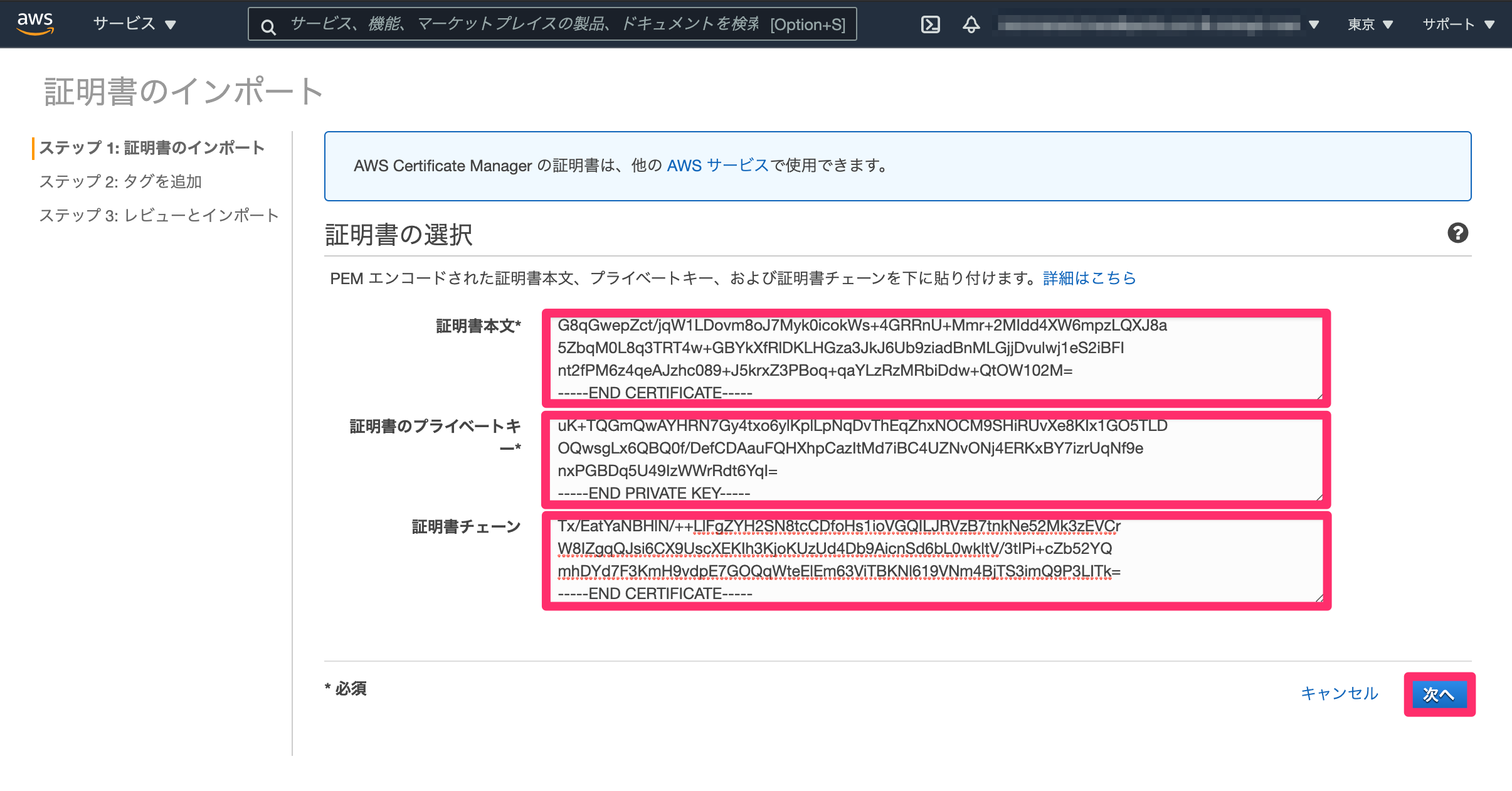Image resolution: width=1512 pixels, height=791 pixels.
Task: Open the AWS サービス link
Action: coord(717,166)
